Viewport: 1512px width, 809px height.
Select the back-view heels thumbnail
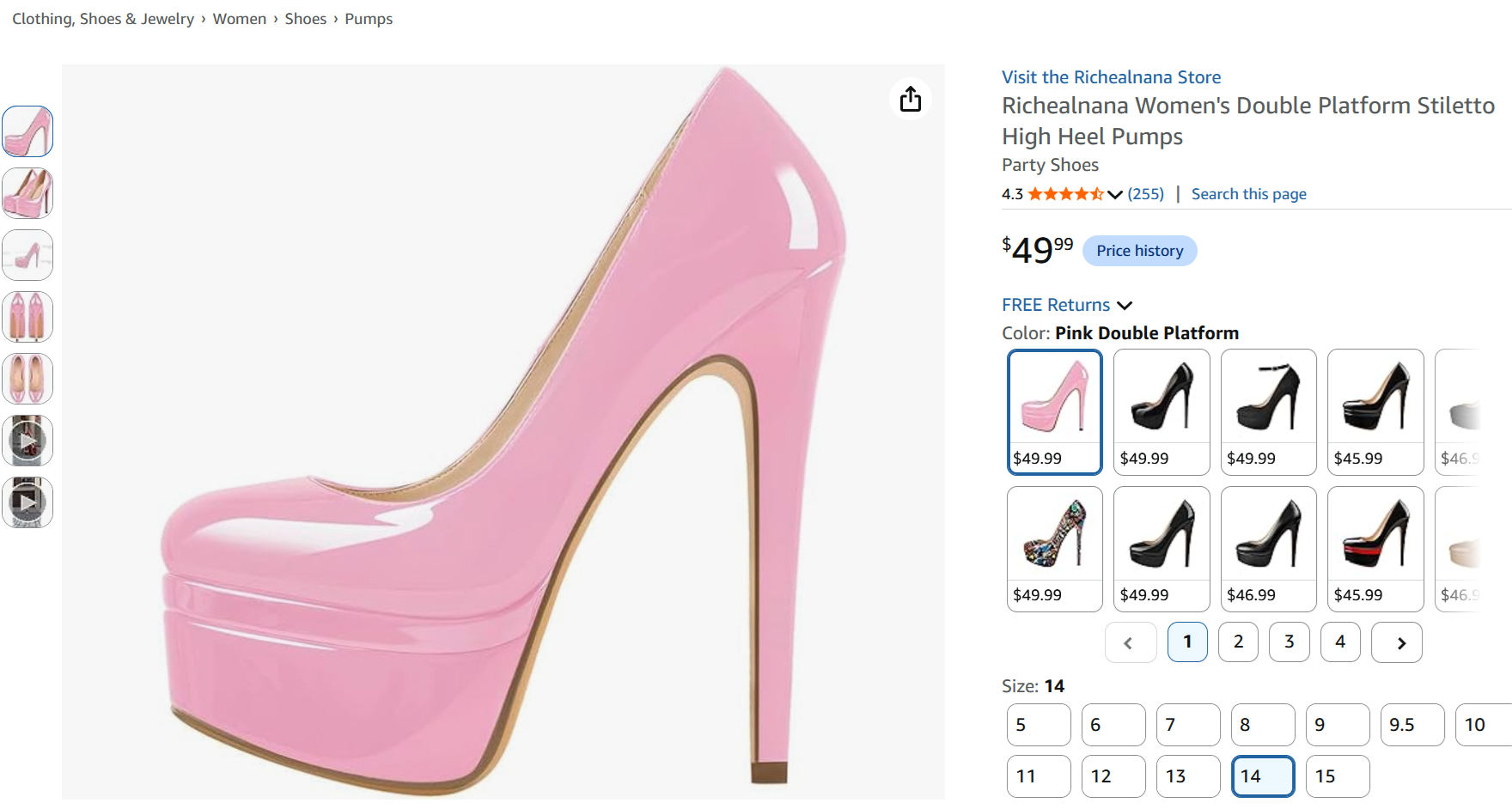(x=27, y=317)
